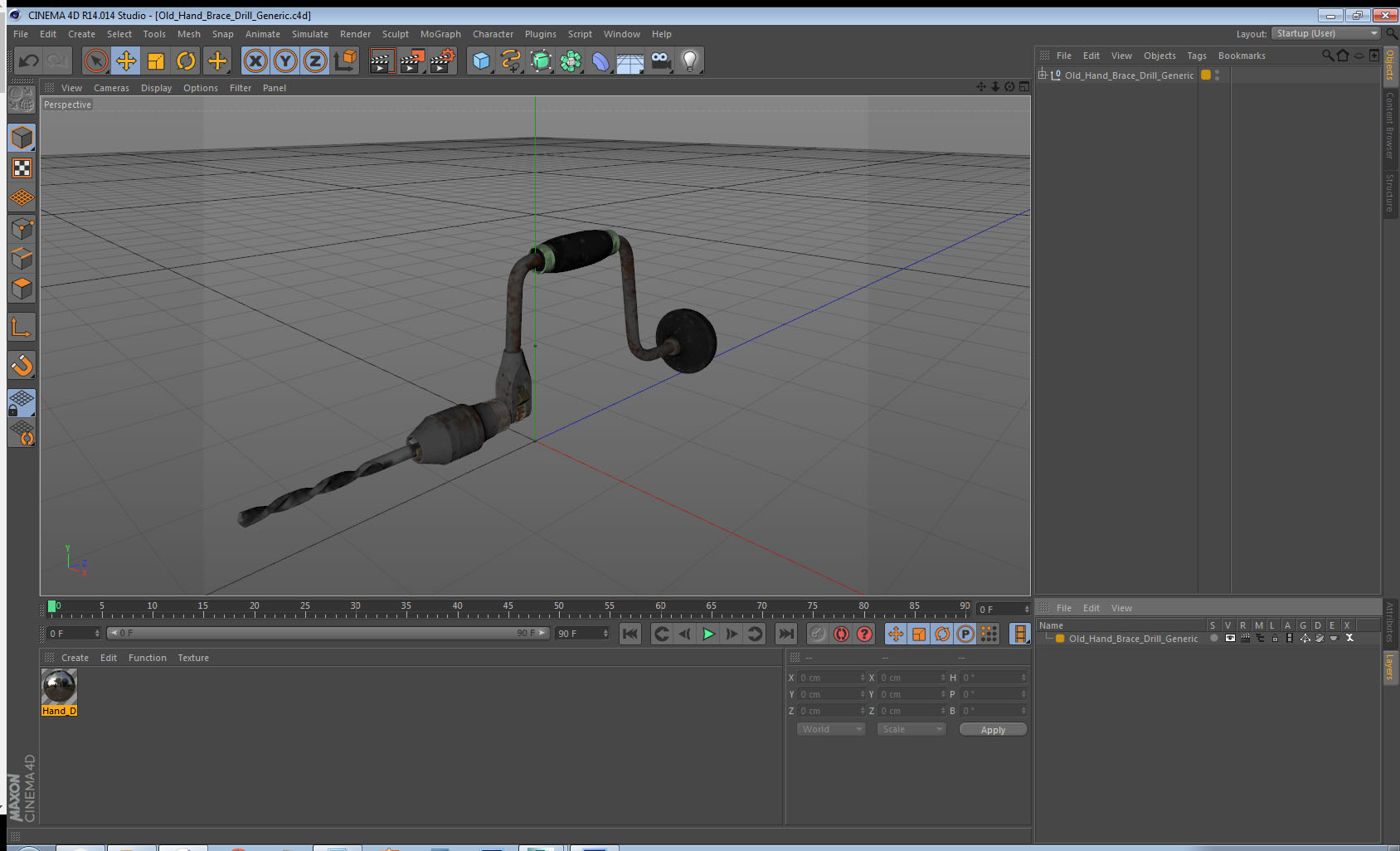The width and height of the screenshot is (1400, 851).
Task: Select the Live Selection tool
Action: (96, 61)
